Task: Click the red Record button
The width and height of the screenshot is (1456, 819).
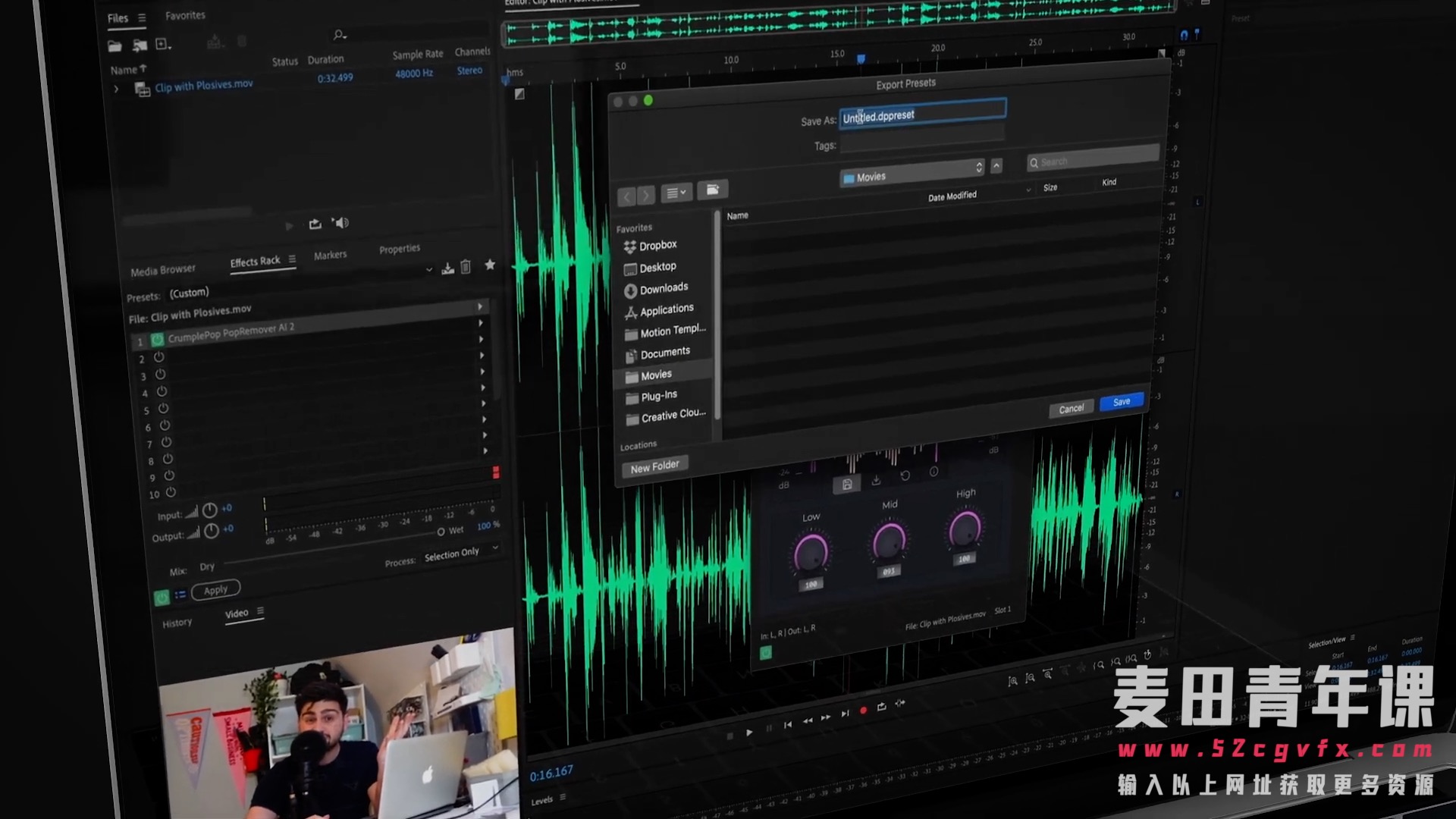Action: click(863, 711)
